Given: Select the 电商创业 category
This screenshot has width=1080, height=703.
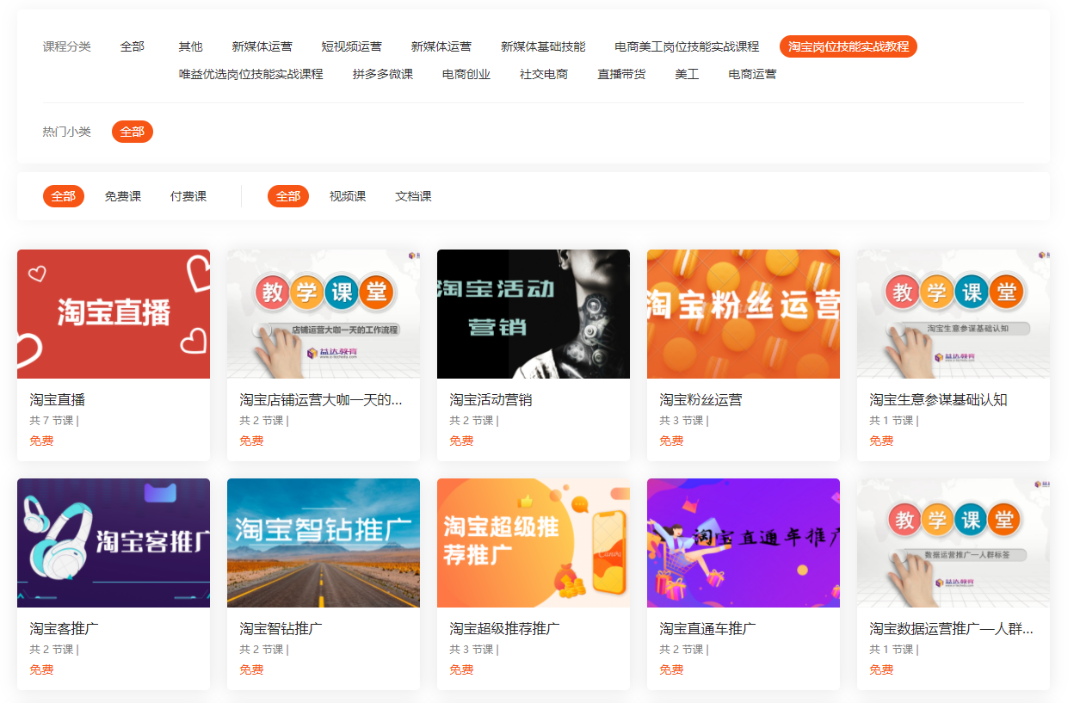Looking at the screenshot, I should point(466,74).
